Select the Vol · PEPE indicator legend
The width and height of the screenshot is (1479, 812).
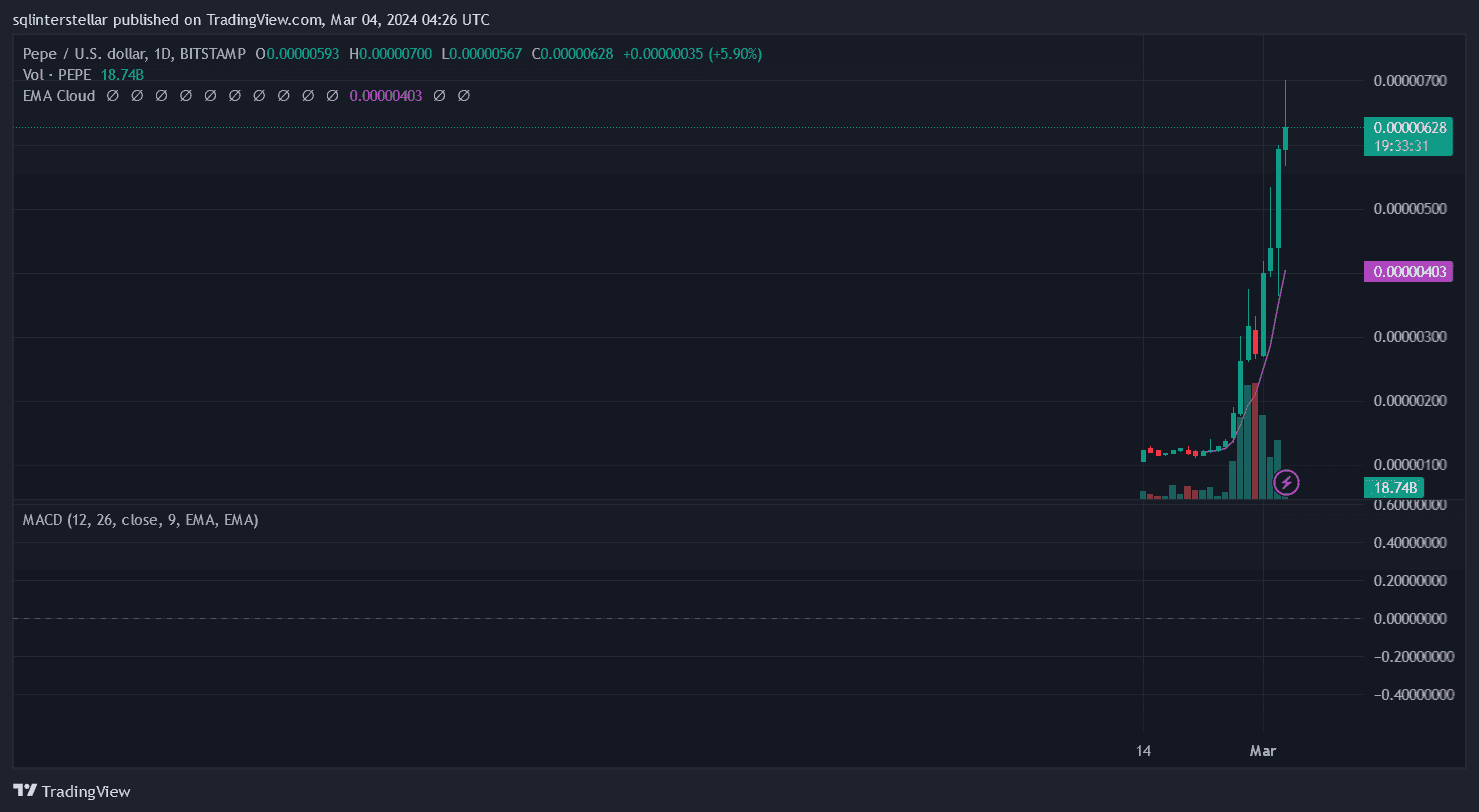(x=57, y=75)
